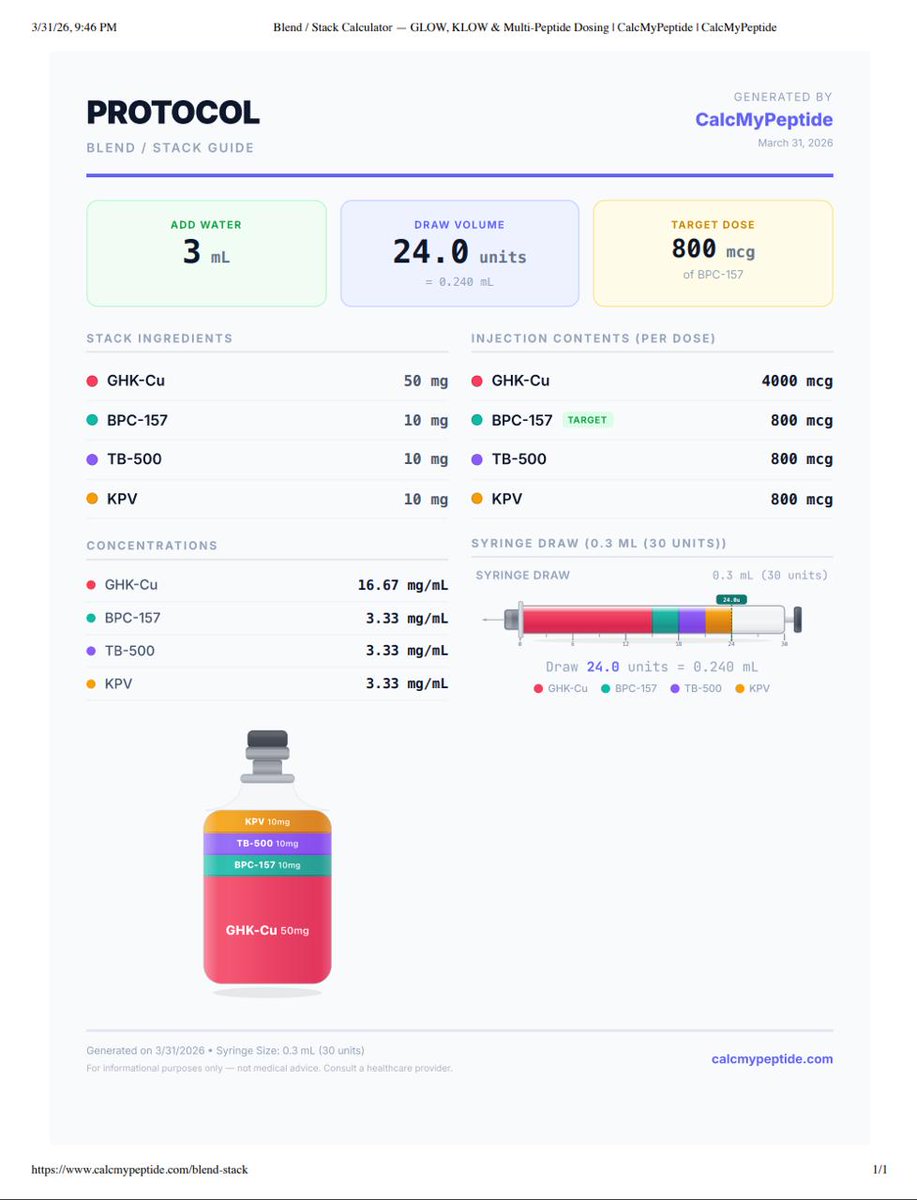The image size is (917, 1200).
Task: Click the purple TB-500 dot in Stack Ingredients
Action: pos(92,460)
